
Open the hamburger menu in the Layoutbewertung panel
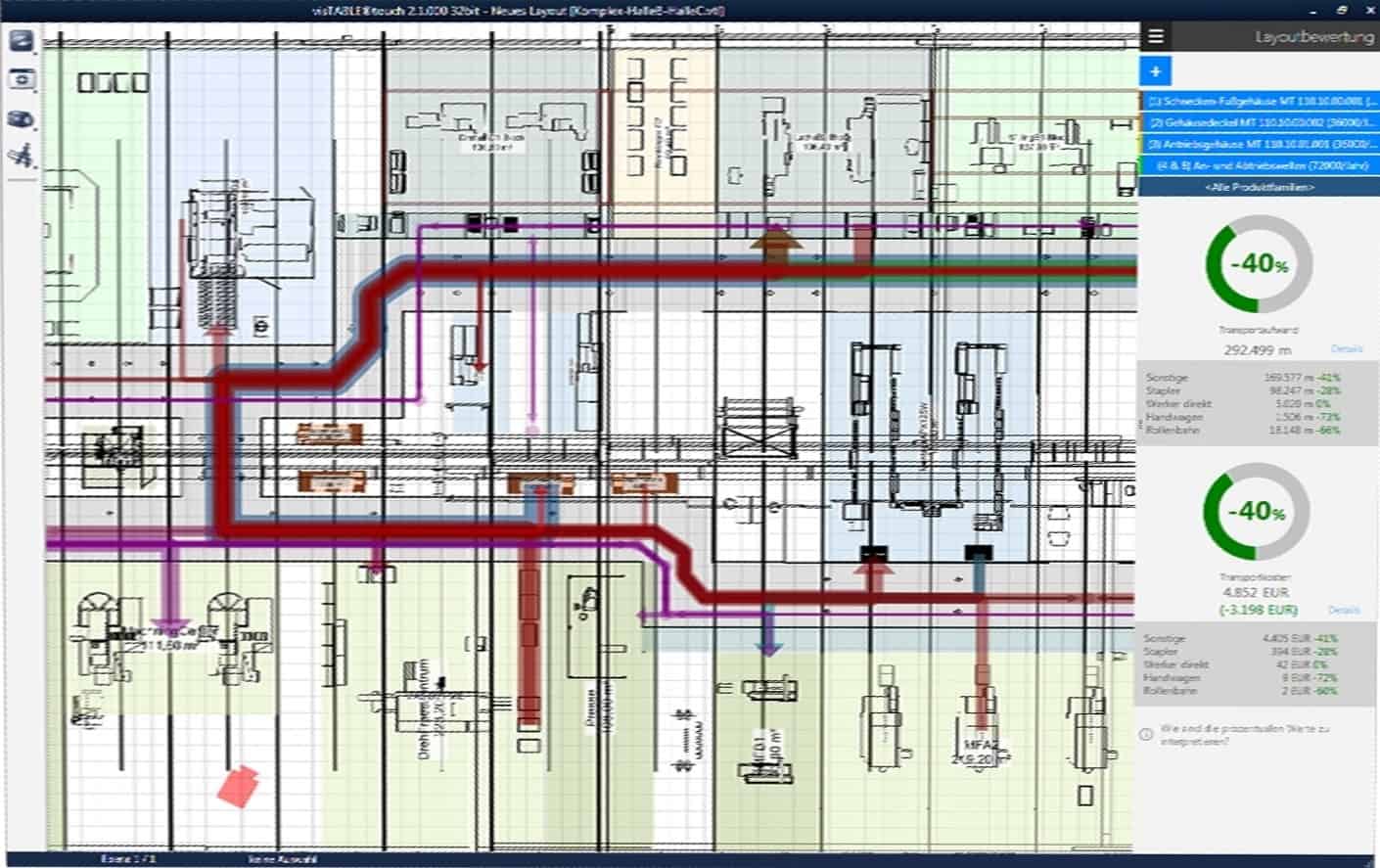point(1156,36)
